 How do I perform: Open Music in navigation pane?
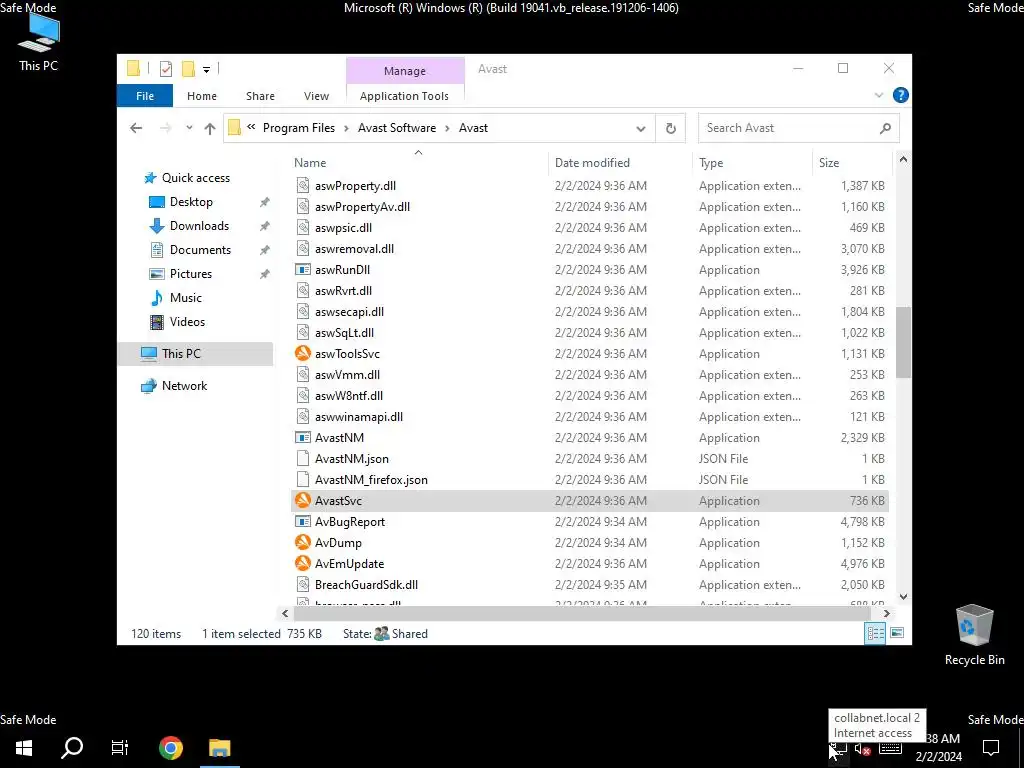[185, 298]
